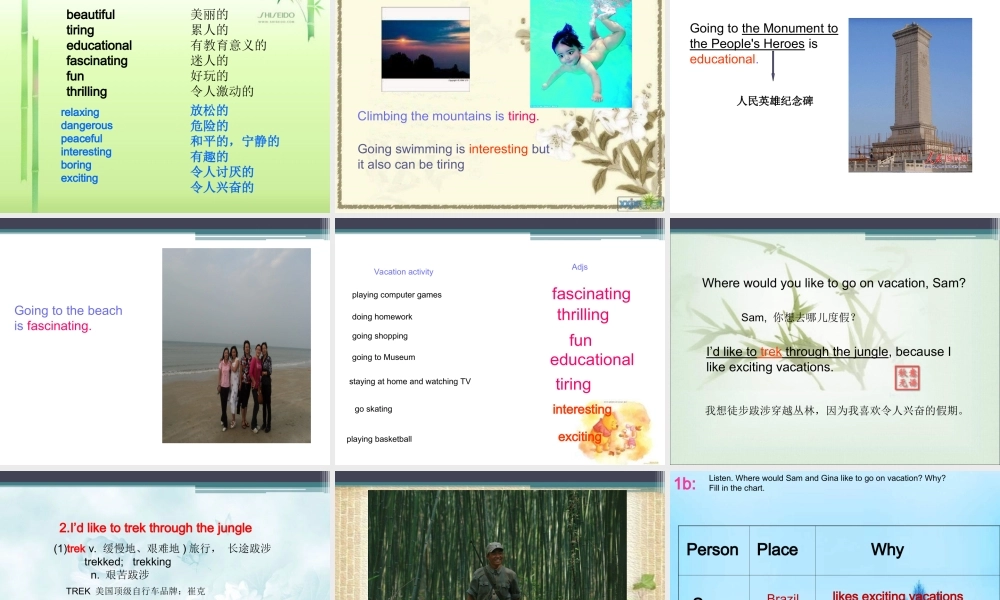Open the Monument to the People's Heroes slide
The image size is (1000, 600).
pos(835,106)
